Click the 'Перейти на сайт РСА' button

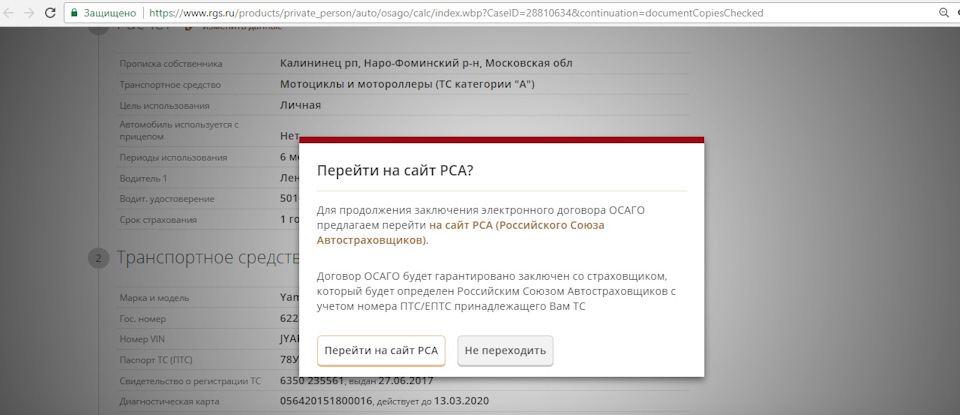point(381,351)
